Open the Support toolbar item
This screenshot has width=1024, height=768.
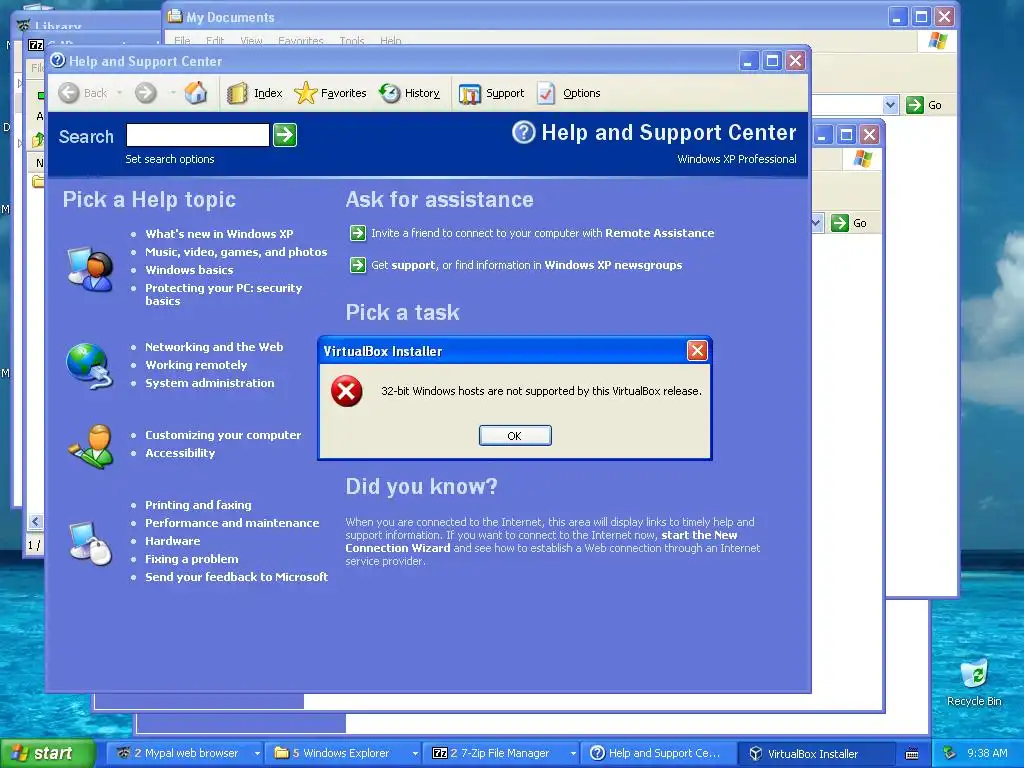[492, 93]
